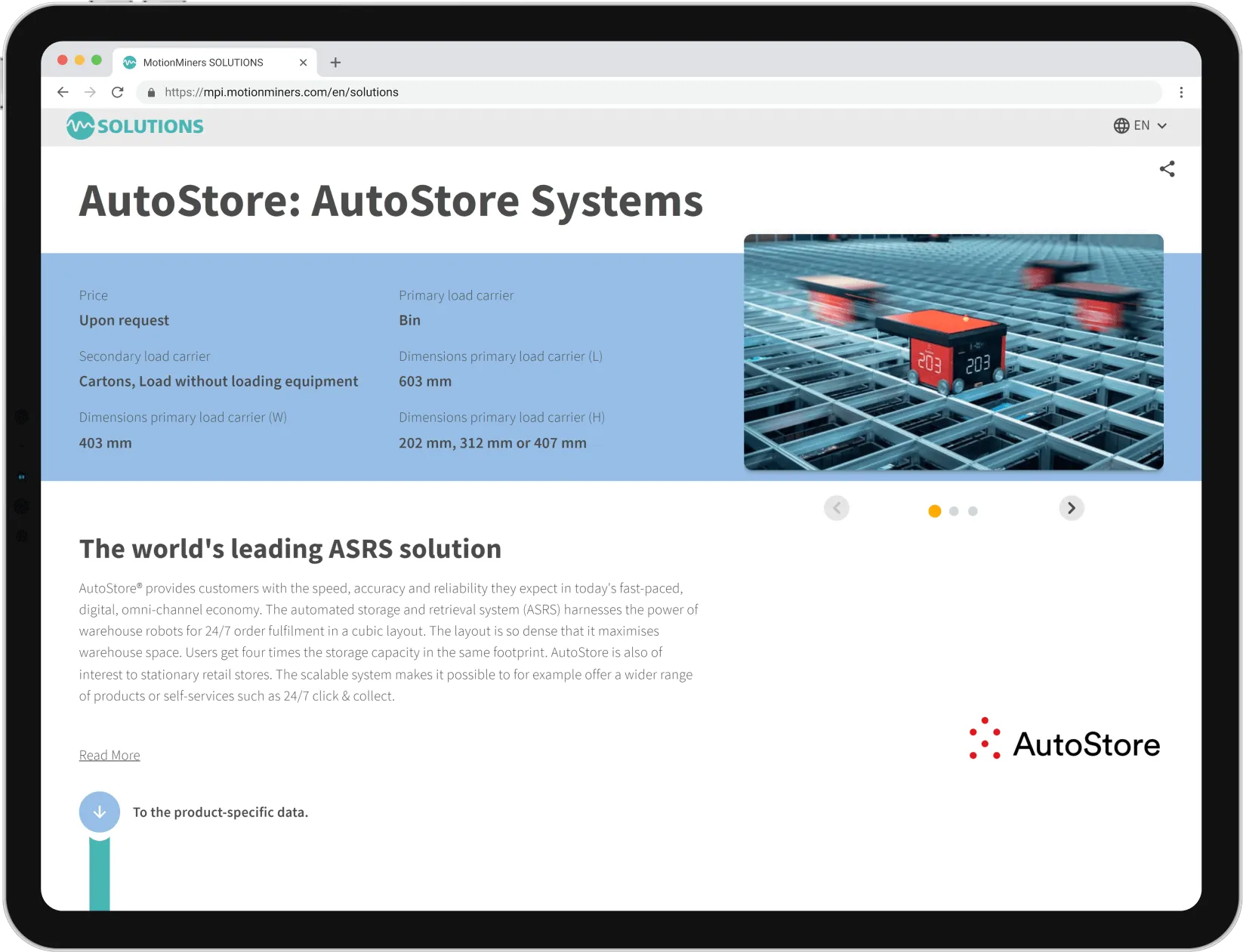This screenshot has width=1243, height=952.
Task: Open a new browser tab
Action: coord(335,62)
